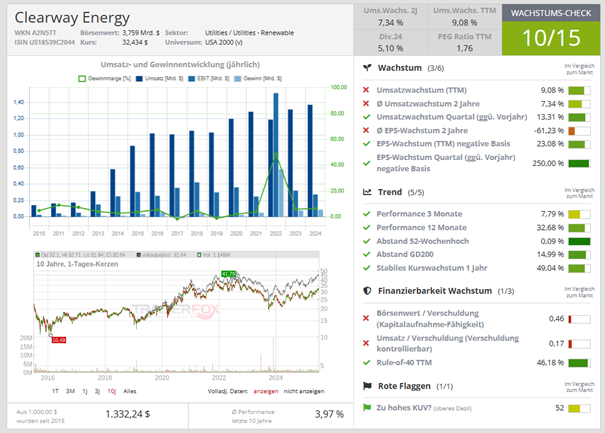Image resolution: width=605 pixels, height=433 pixels.
Task: Switch price chart to 1T range
Action: pyautogui.click(x=55, y=391)
